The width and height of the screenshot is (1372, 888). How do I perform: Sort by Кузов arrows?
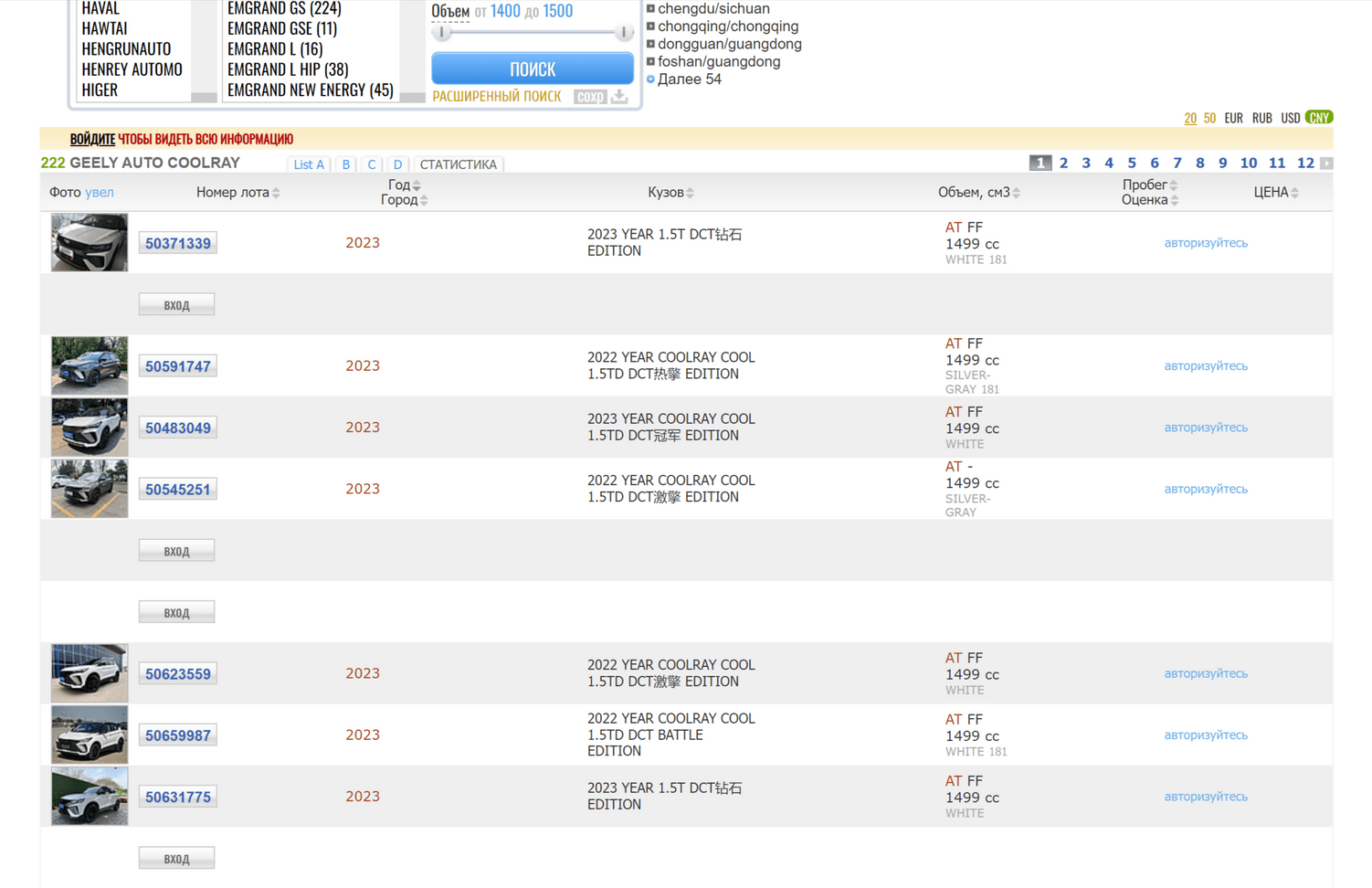pyautogui.click(x=691, y=193)
